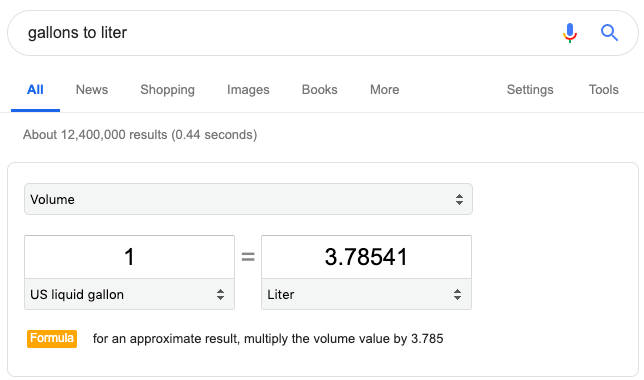Click the liter result field showing 3.78541
This screenshot has width=644, height=380.
(366, 257)
